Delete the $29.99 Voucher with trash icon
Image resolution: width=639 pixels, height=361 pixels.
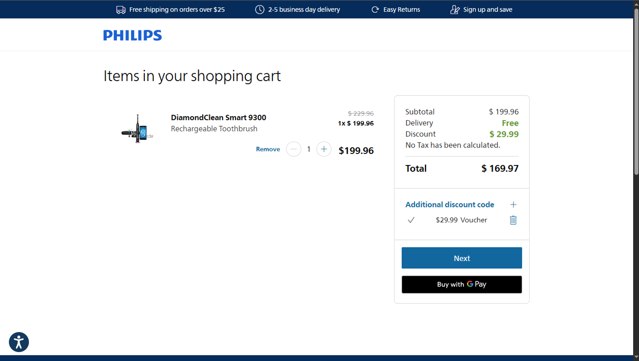(x=513, y=220)
